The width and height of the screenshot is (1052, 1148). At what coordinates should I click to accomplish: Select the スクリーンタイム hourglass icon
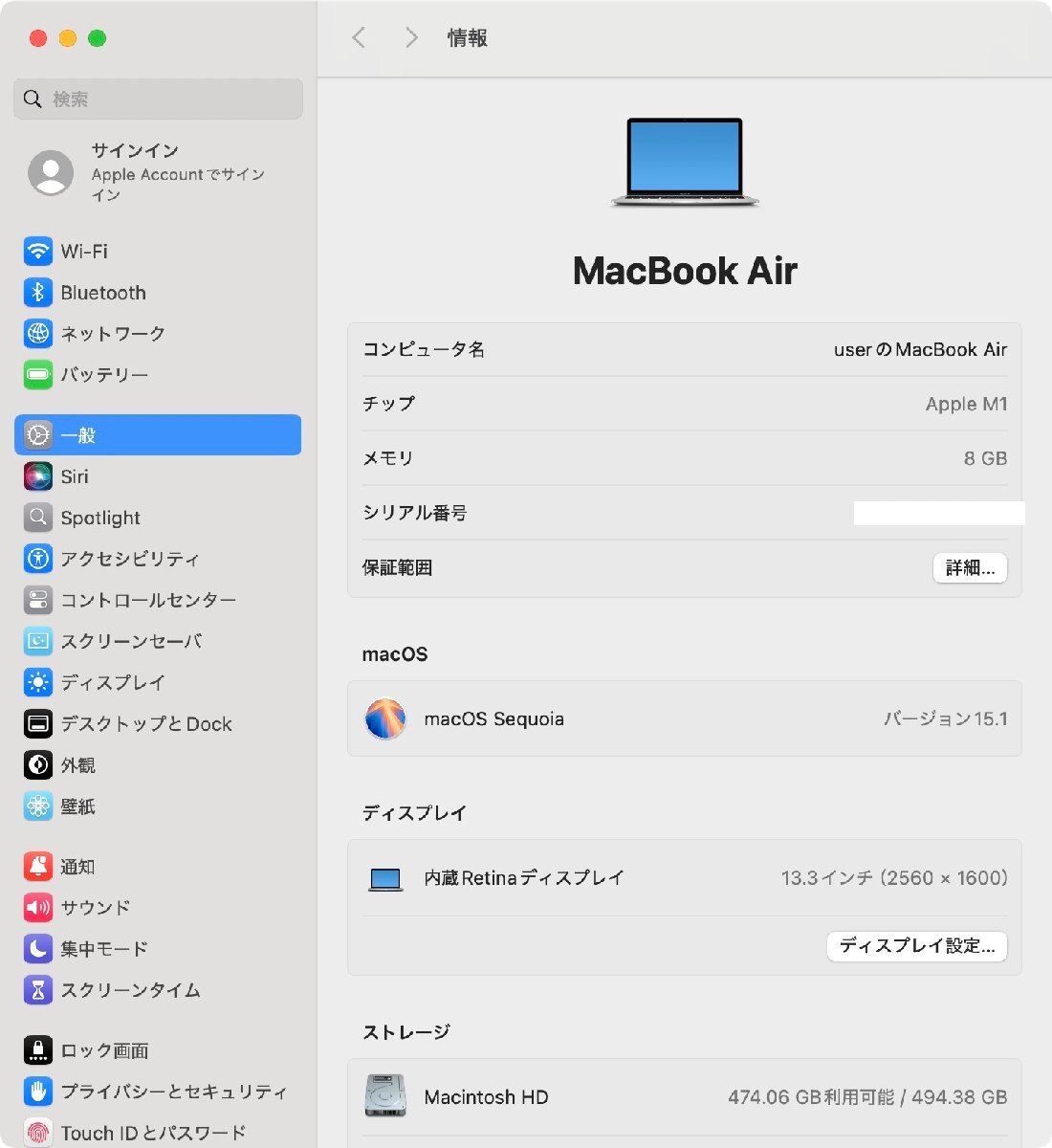(38, 990)
